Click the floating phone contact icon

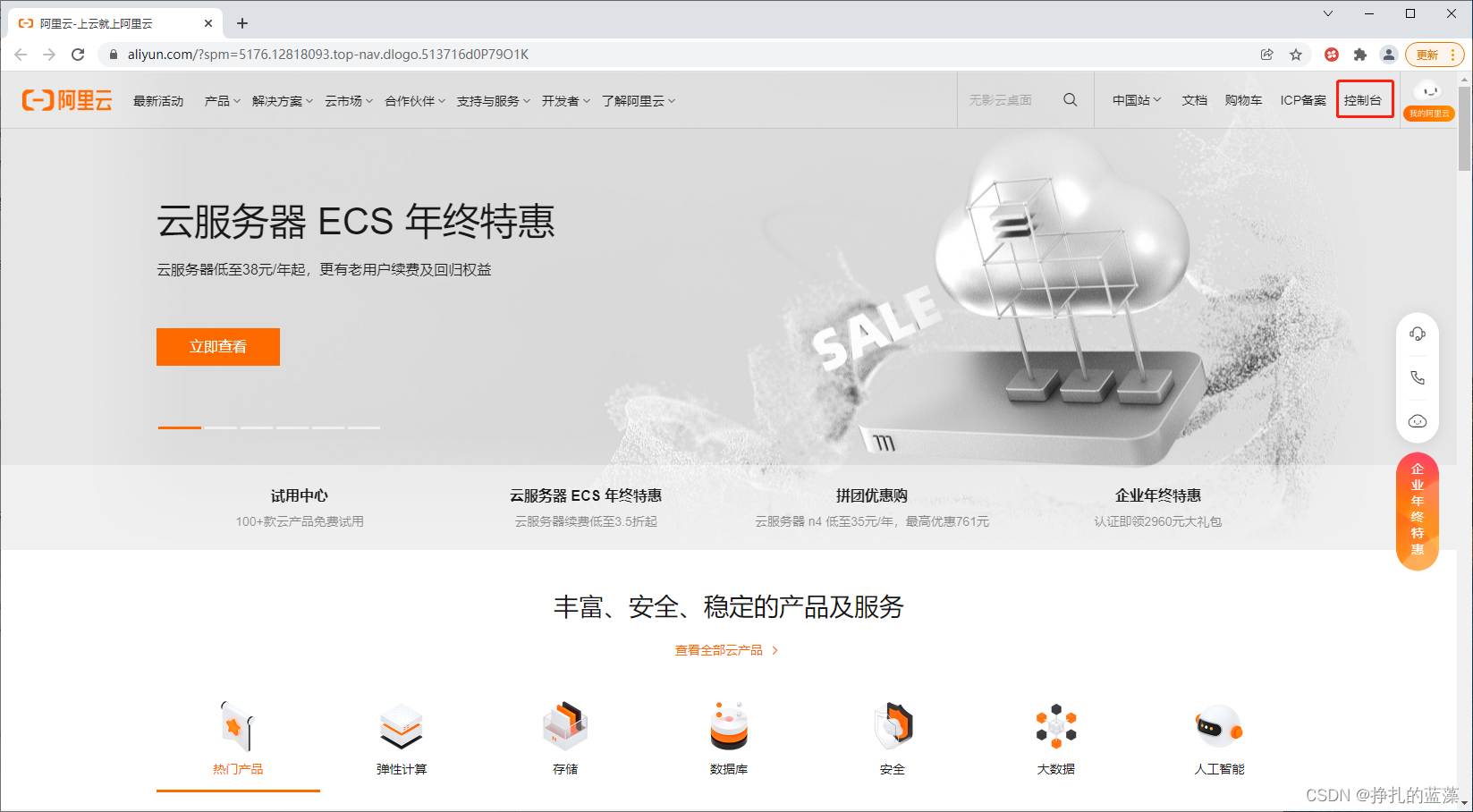point(1418,376)
